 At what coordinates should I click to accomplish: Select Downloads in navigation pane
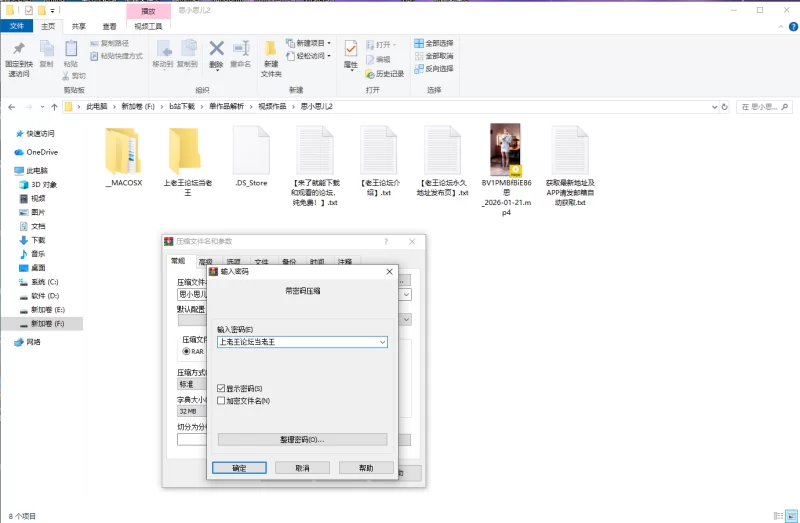[x=38, y=240]
